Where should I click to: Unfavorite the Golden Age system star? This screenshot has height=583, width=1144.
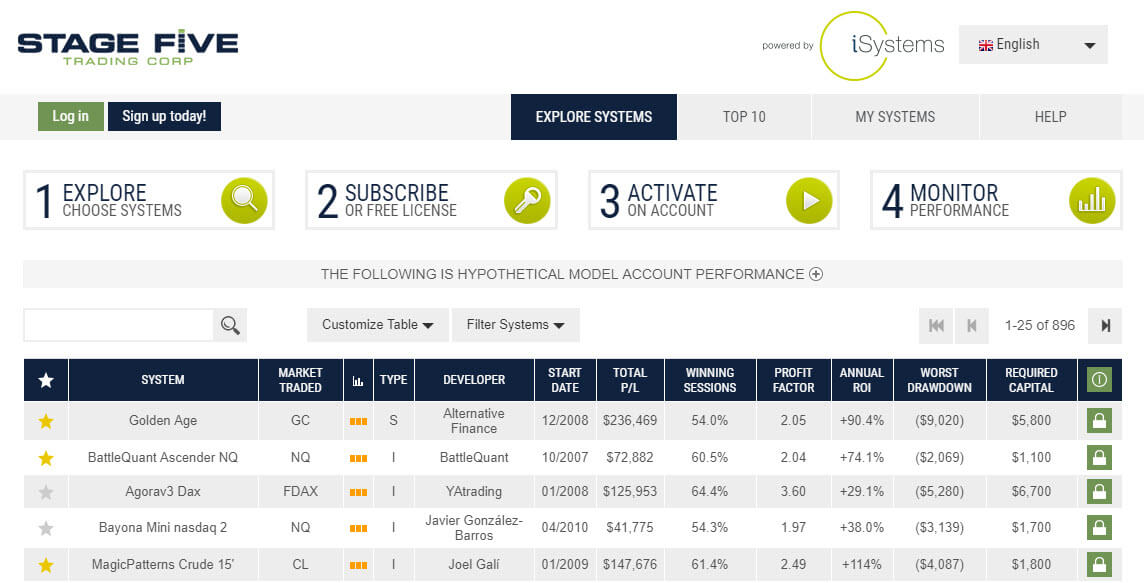(46, 420)
